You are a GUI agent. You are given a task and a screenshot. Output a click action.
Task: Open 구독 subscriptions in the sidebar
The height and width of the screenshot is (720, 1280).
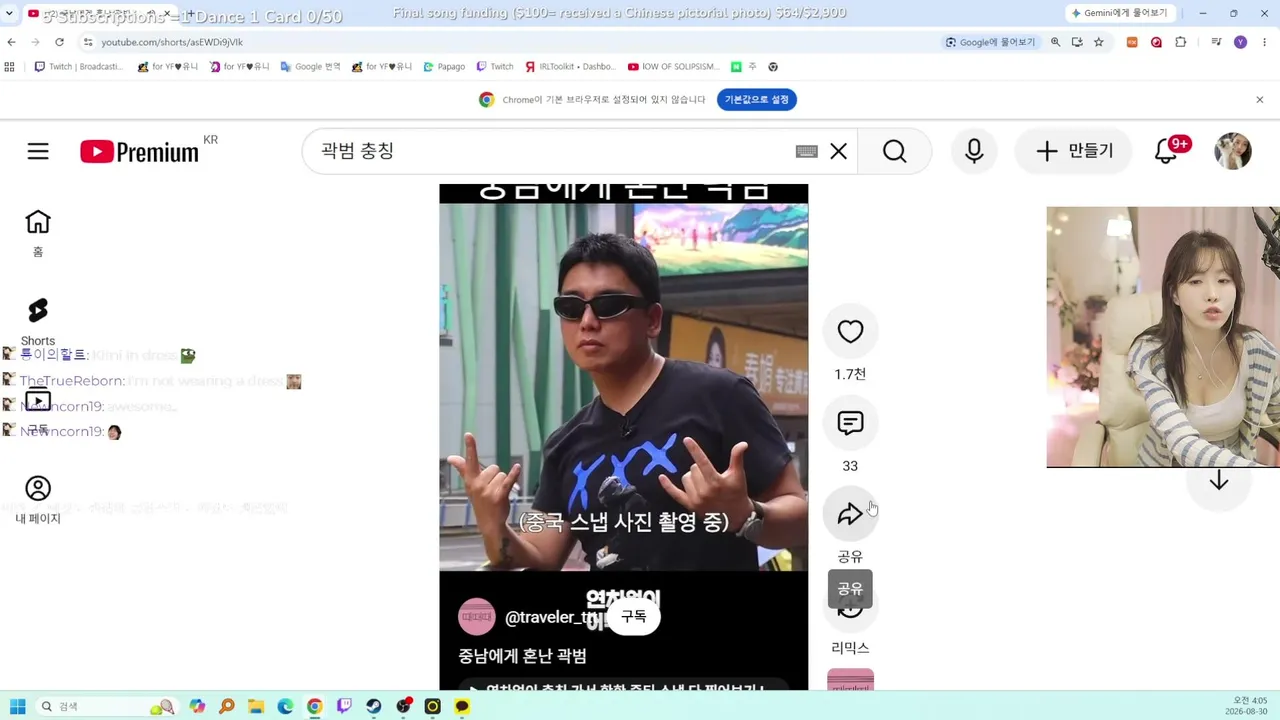[x=38, y=411]
